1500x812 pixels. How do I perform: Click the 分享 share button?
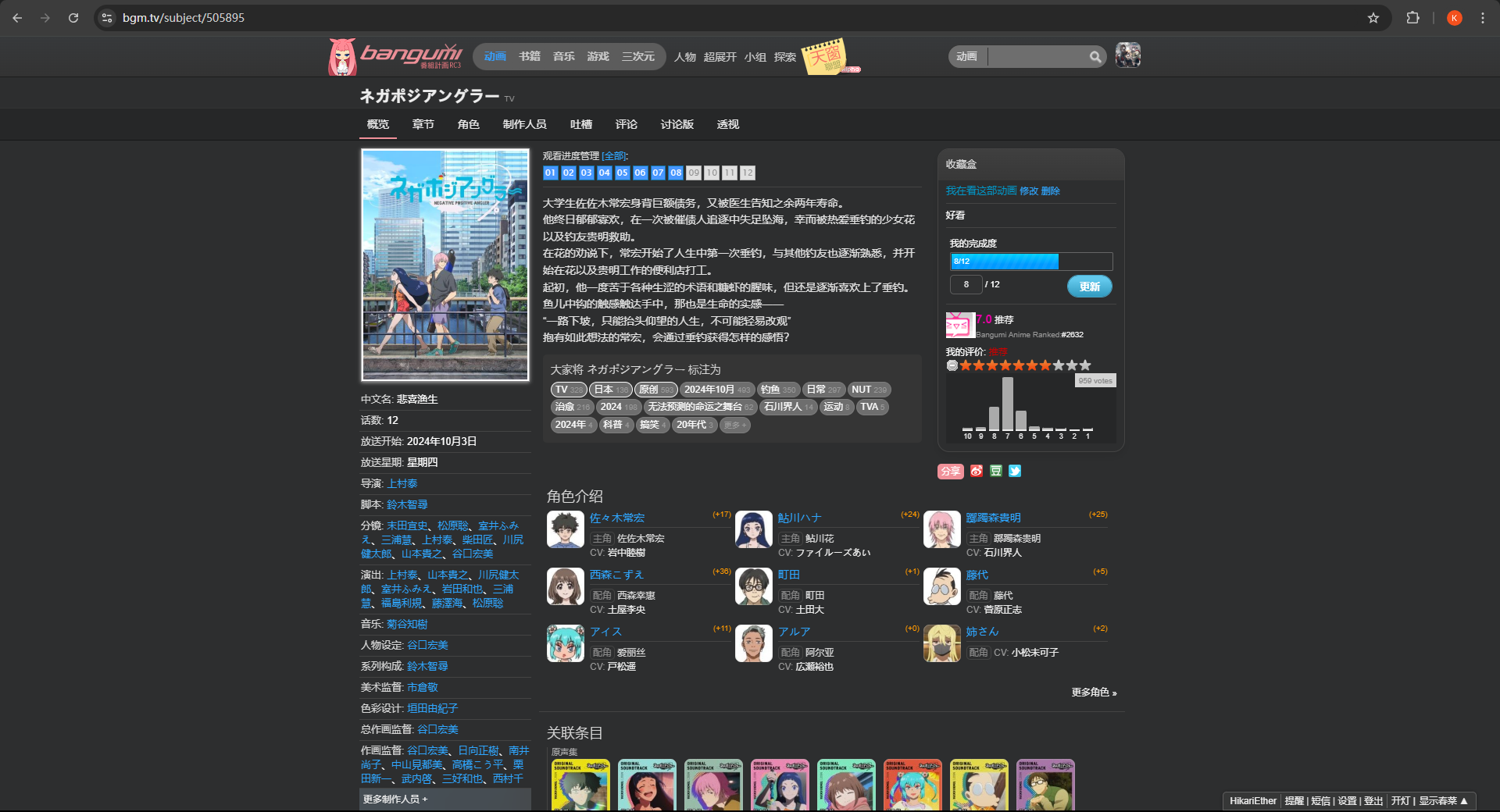[x=950, y=471]
